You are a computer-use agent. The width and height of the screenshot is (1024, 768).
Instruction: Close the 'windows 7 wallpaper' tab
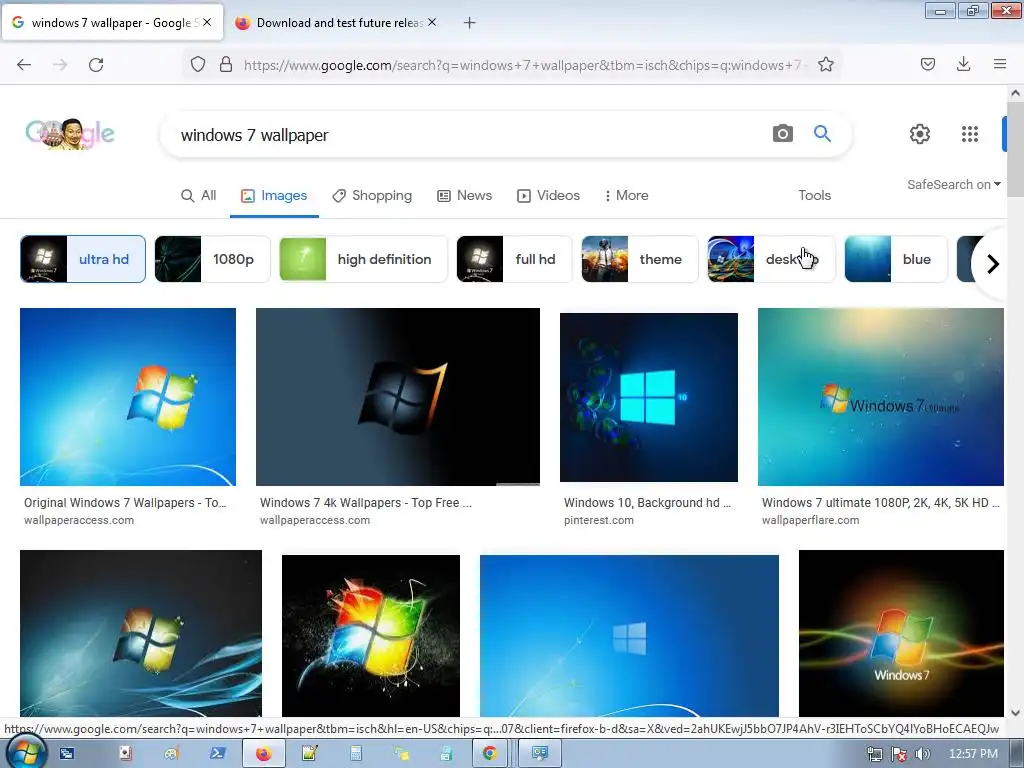tap(207, 22)
